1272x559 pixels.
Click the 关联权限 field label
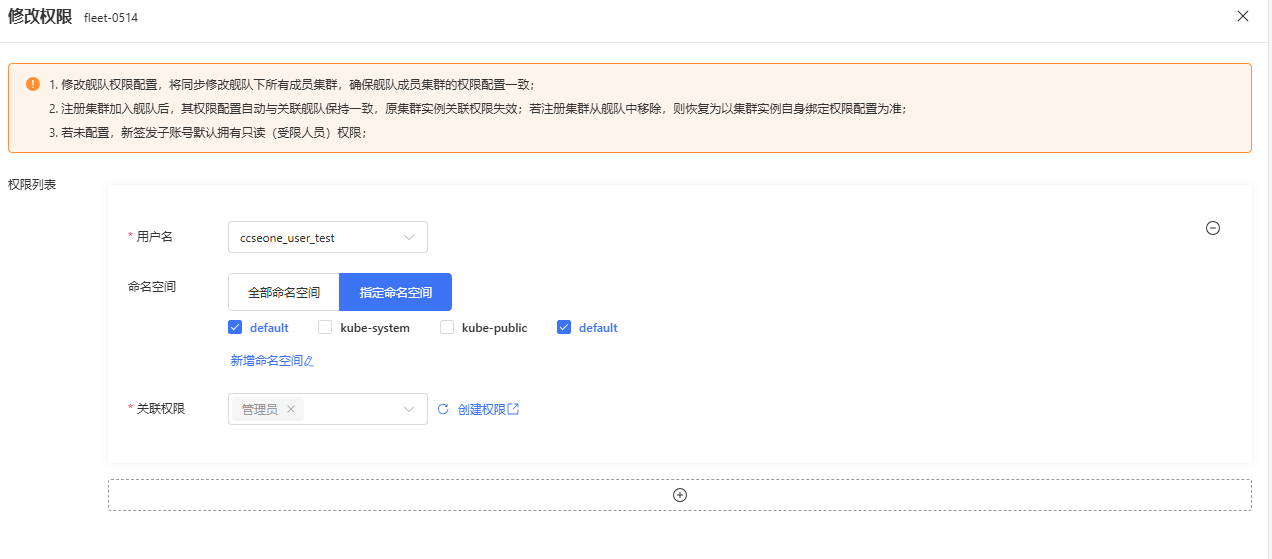(160, 408)
